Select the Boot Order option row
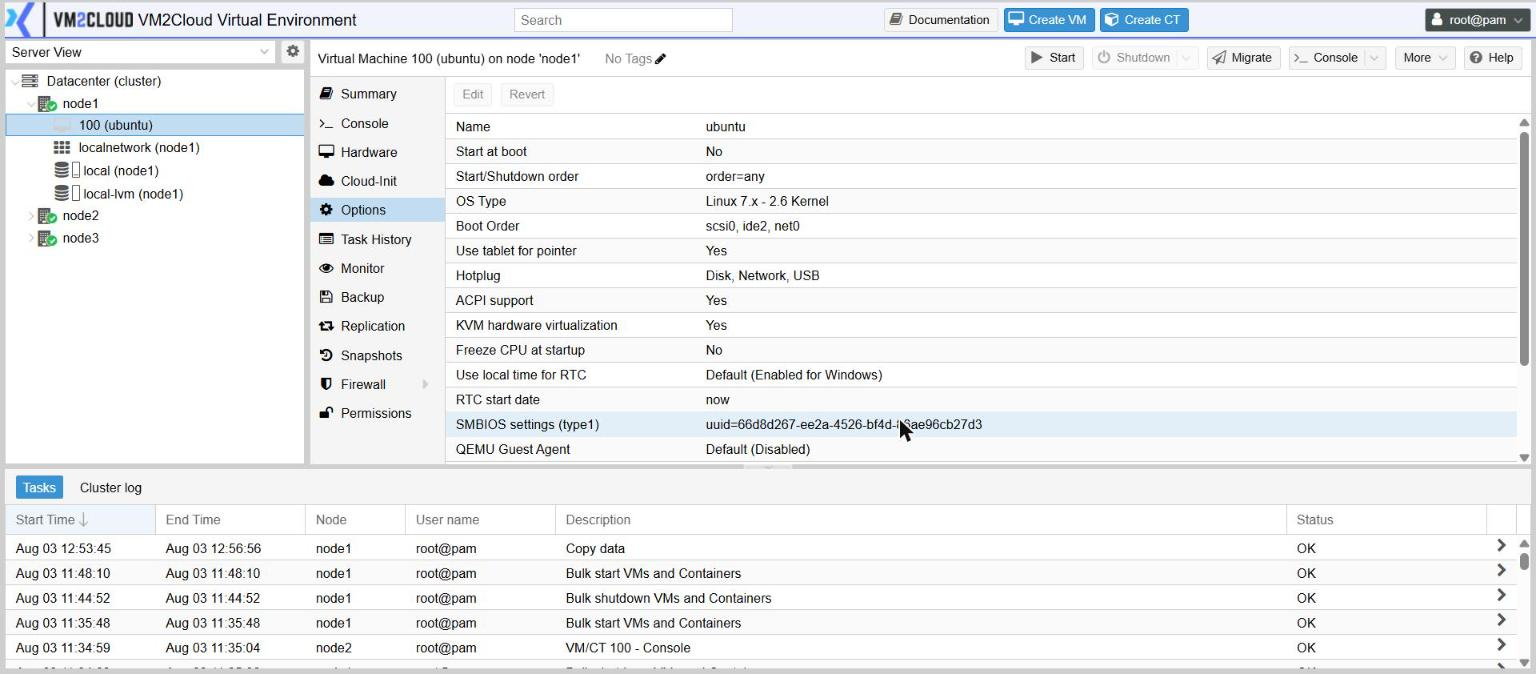1536x674 pixels. click(x=981, y=226)
